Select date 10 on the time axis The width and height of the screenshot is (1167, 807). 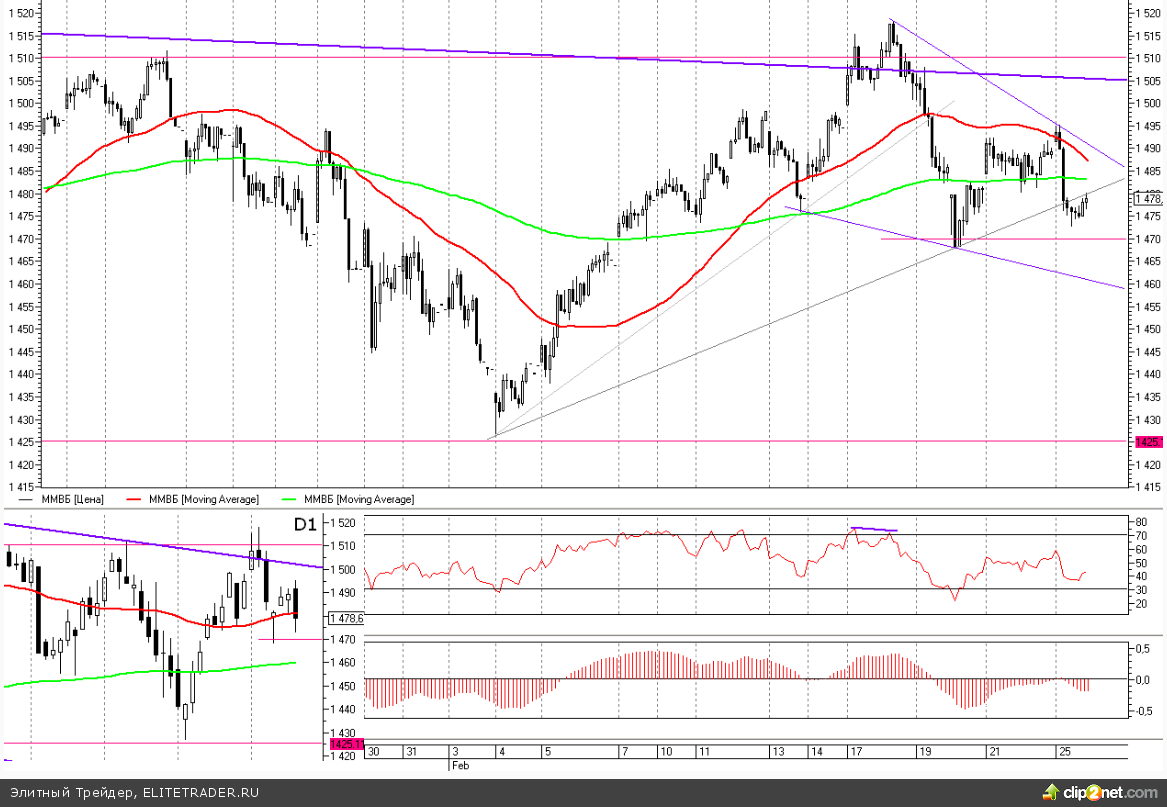tap(665, 751)
